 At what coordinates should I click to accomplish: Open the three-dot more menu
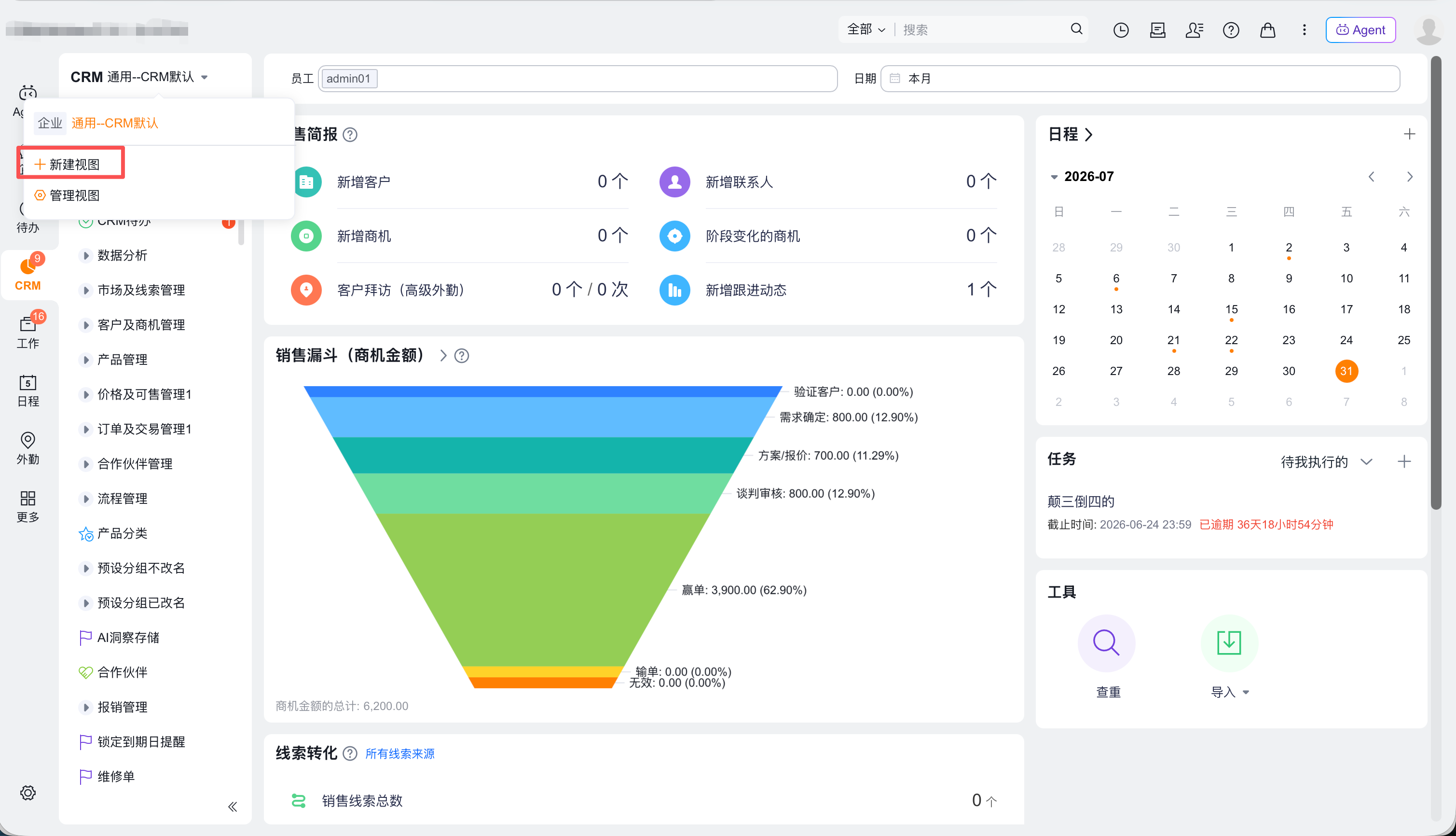click(1305, 30)
